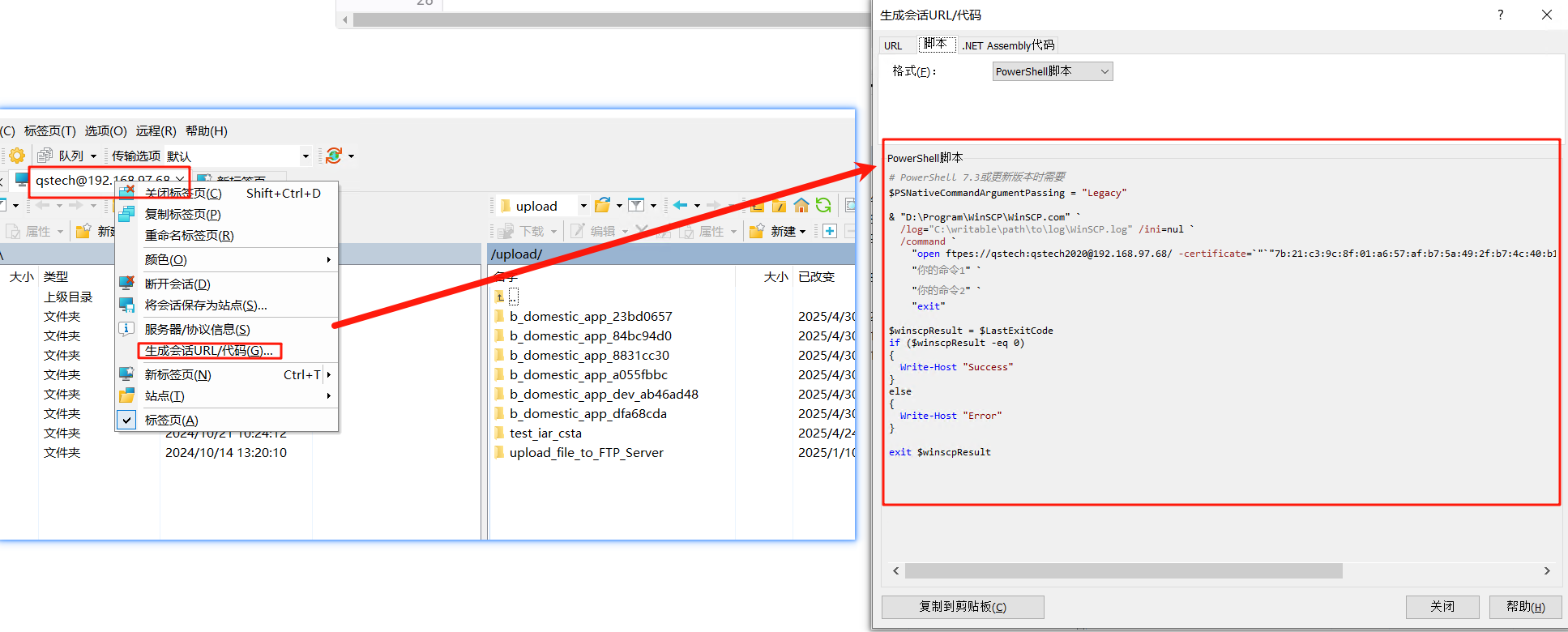Click the 关闭标签页 icon in the context menu
Screen dimensions: 1568x632
click(127, 193)
